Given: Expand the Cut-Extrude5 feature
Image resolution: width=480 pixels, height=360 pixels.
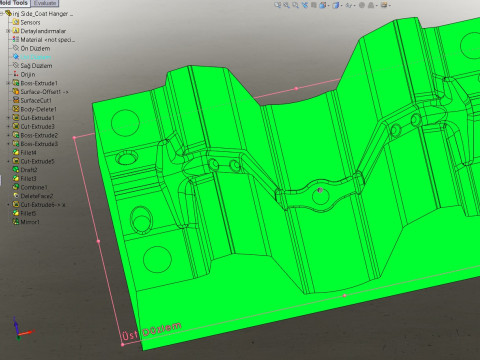Looking at the screenshot, I should (x=8, y=161).
